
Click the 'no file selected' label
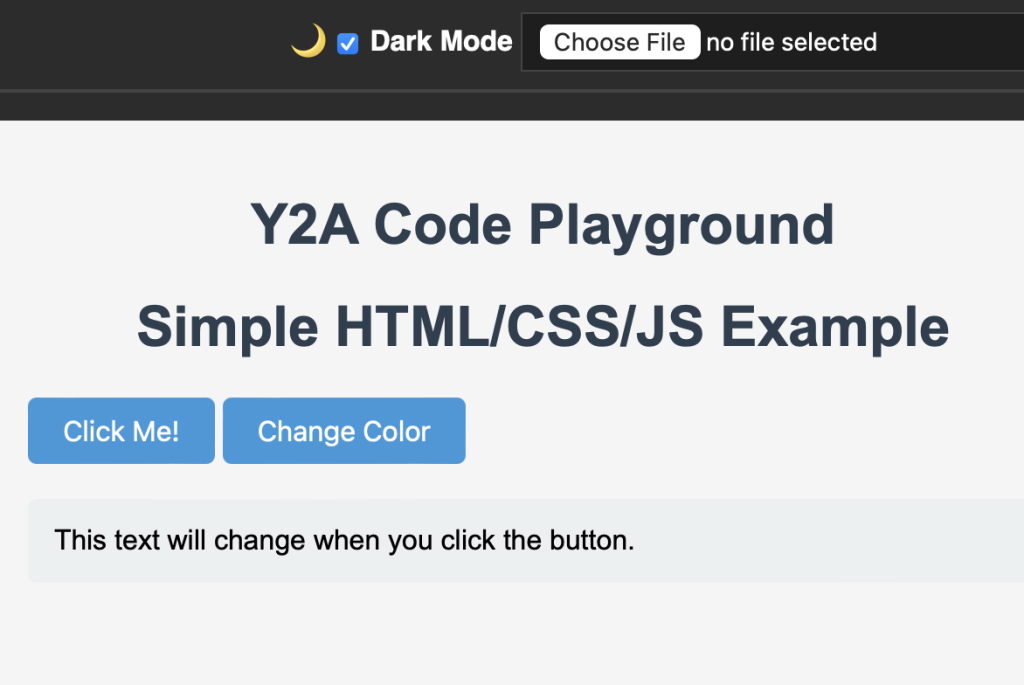[x=791, y=42]
